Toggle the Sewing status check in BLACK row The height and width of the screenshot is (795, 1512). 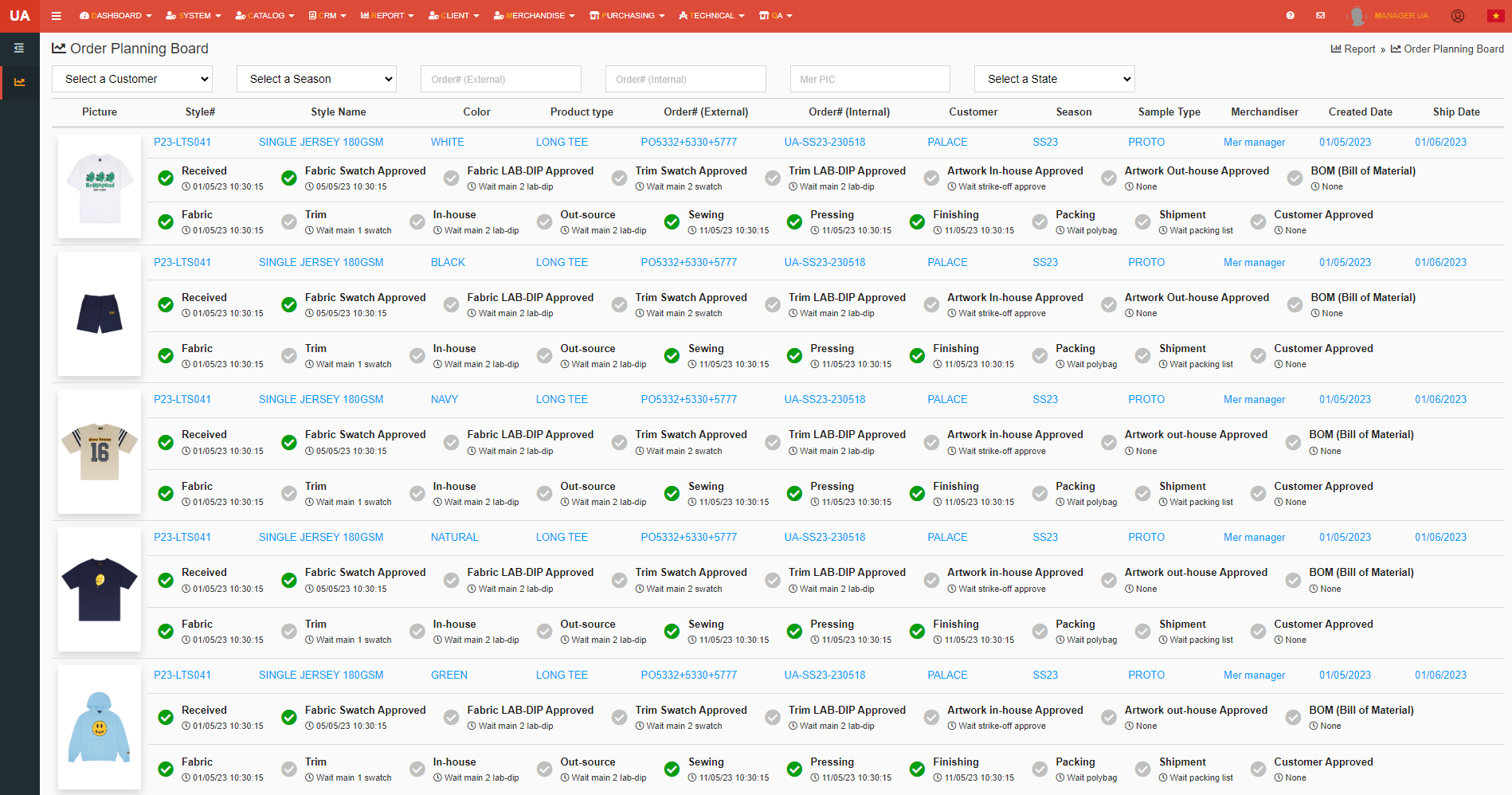672,356
